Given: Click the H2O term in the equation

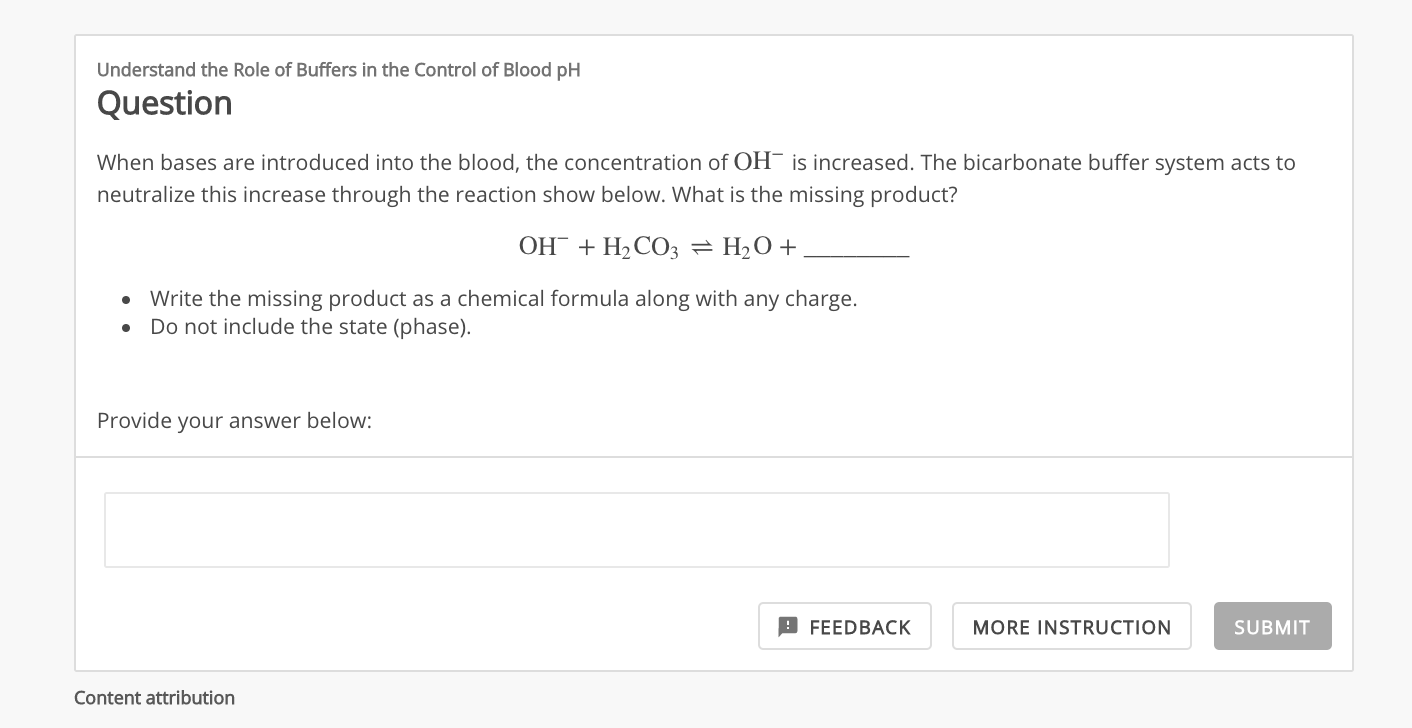Looking at the screenshot, I should click(744, 247).
